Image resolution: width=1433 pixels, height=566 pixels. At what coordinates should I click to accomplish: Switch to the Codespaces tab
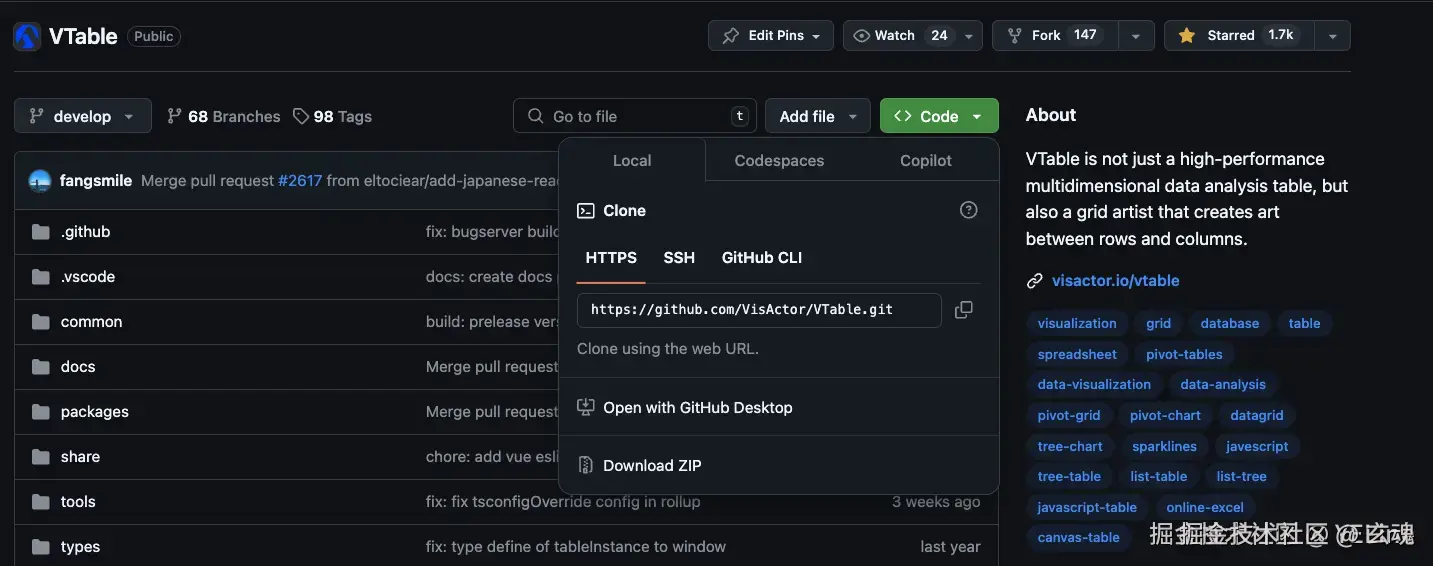[779, 160]
